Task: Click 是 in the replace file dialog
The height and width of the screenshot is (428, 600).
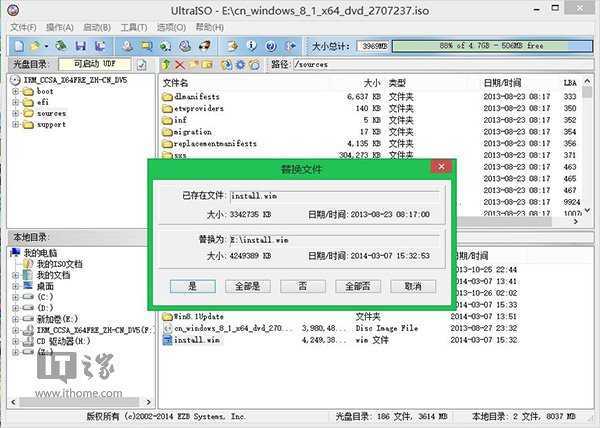Action: [193, 286]
